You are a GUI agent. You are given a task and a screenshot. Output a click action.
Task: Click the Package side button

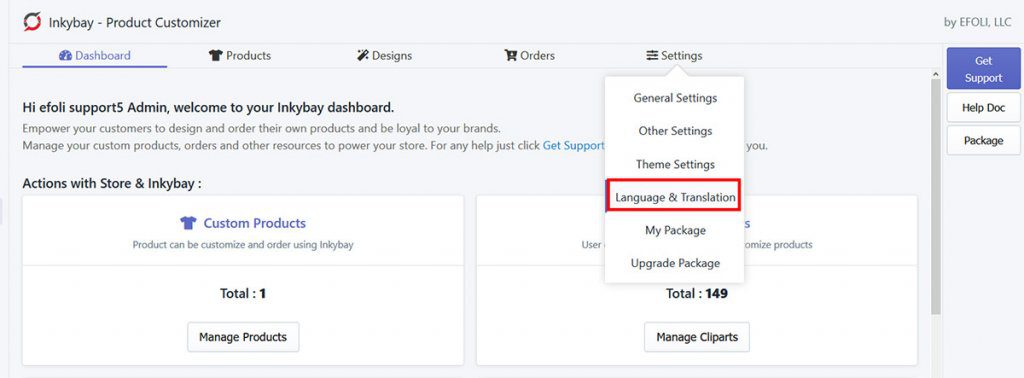pyautogui.click(x=983, y=140)
